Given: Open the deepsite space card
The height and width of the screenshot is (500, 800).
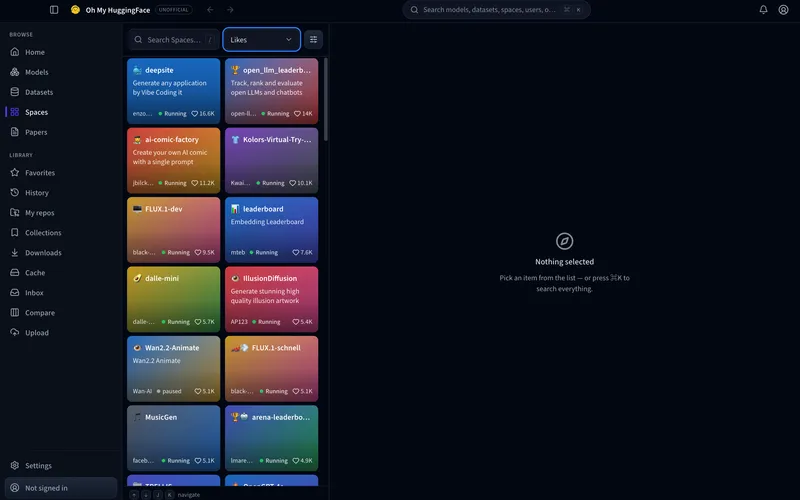Looking at the screenshot, I should pos(173,91).
